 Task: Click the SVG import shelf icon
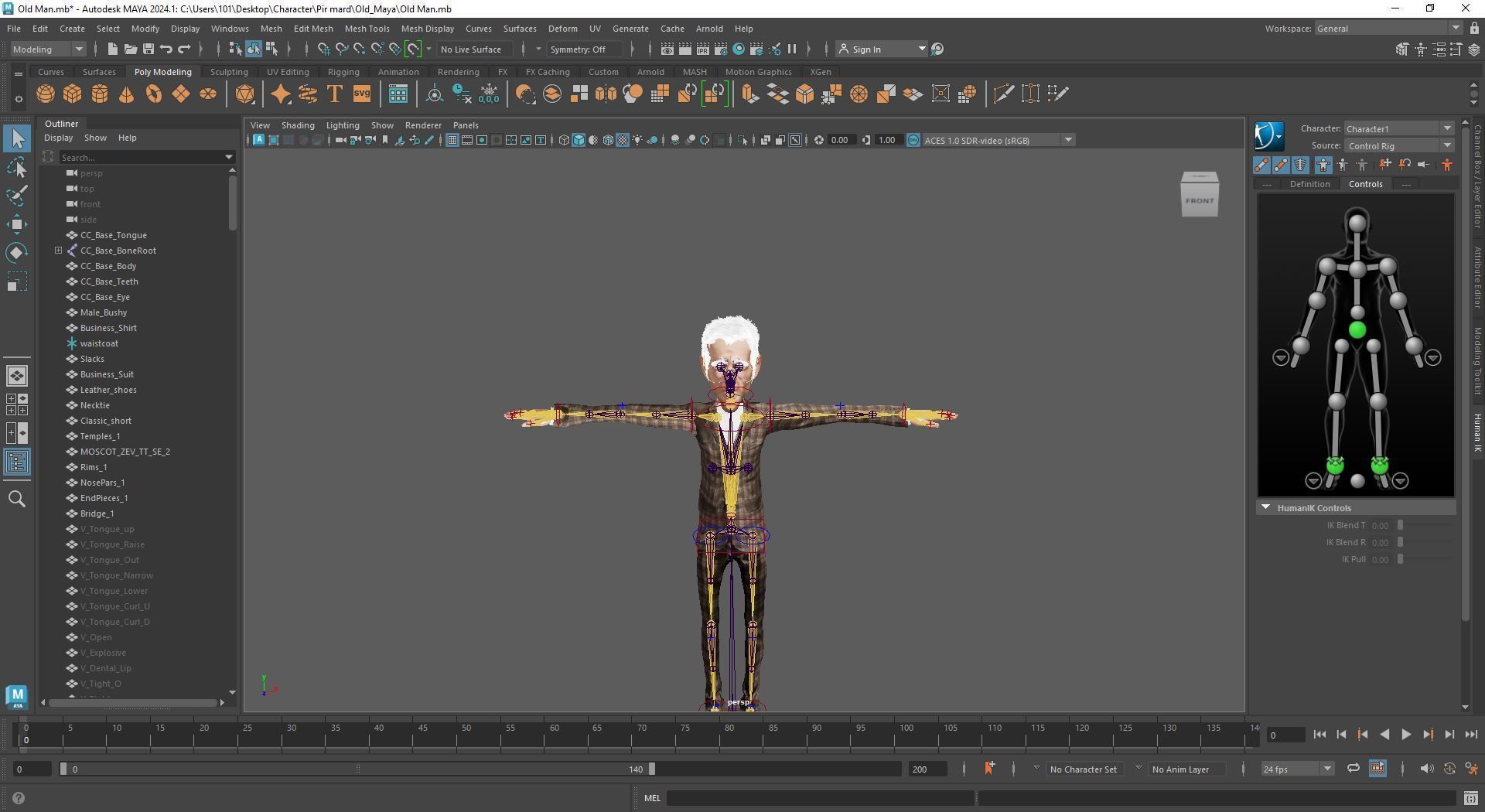pos(362,94)
